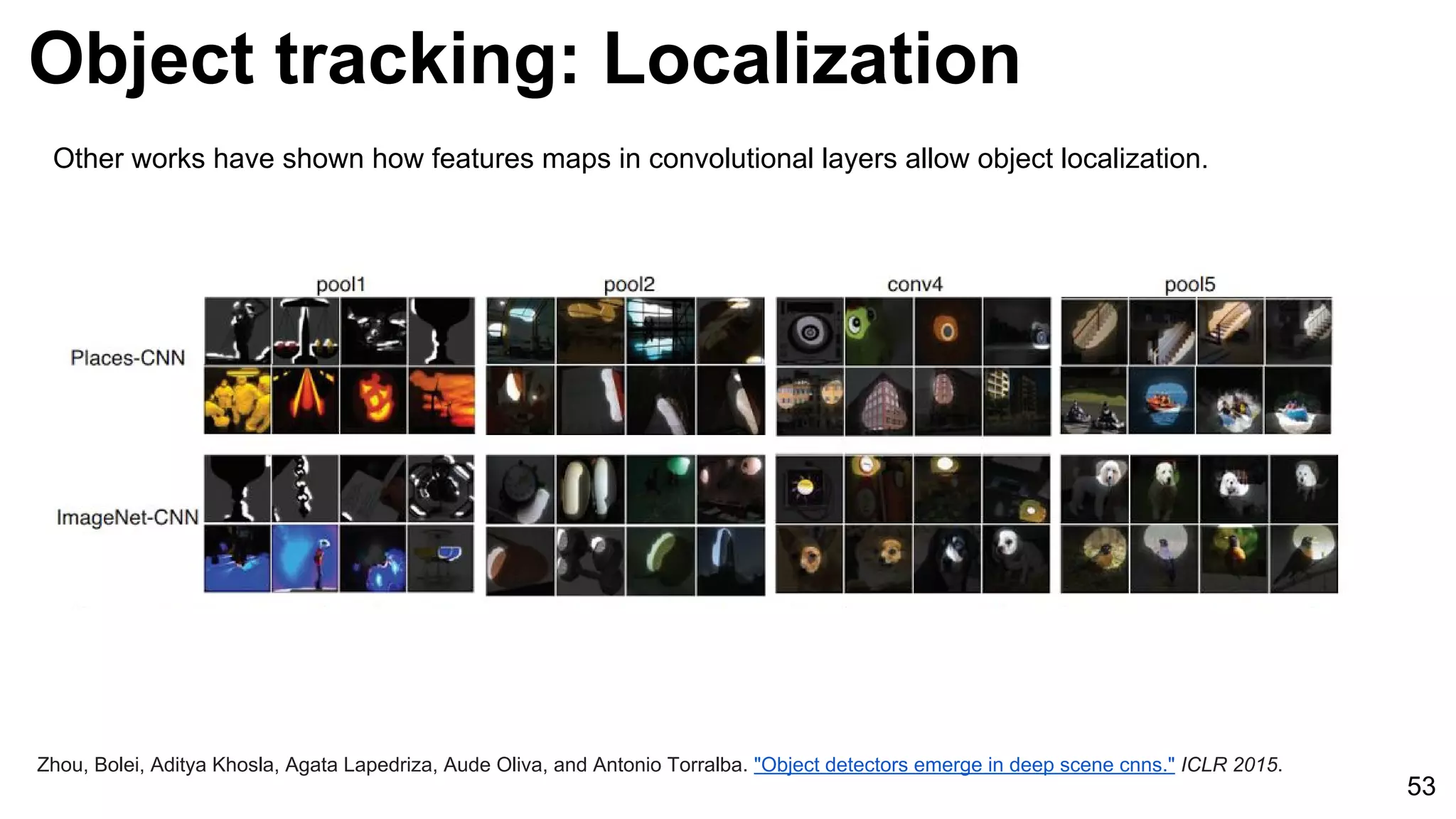Click the Places-CNN row label

pyautogui.click(x=127, y=358)
